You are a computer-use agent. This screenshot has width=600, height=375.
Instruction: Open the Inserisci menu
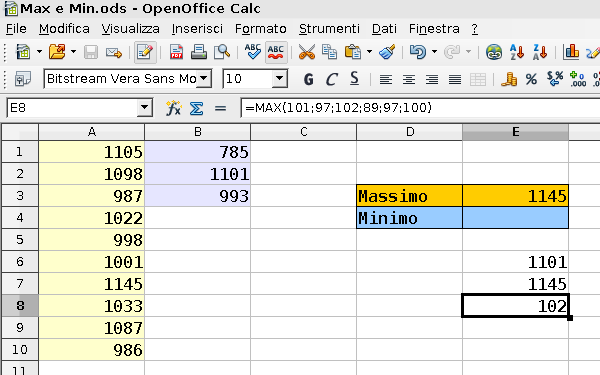coord(197,29)
